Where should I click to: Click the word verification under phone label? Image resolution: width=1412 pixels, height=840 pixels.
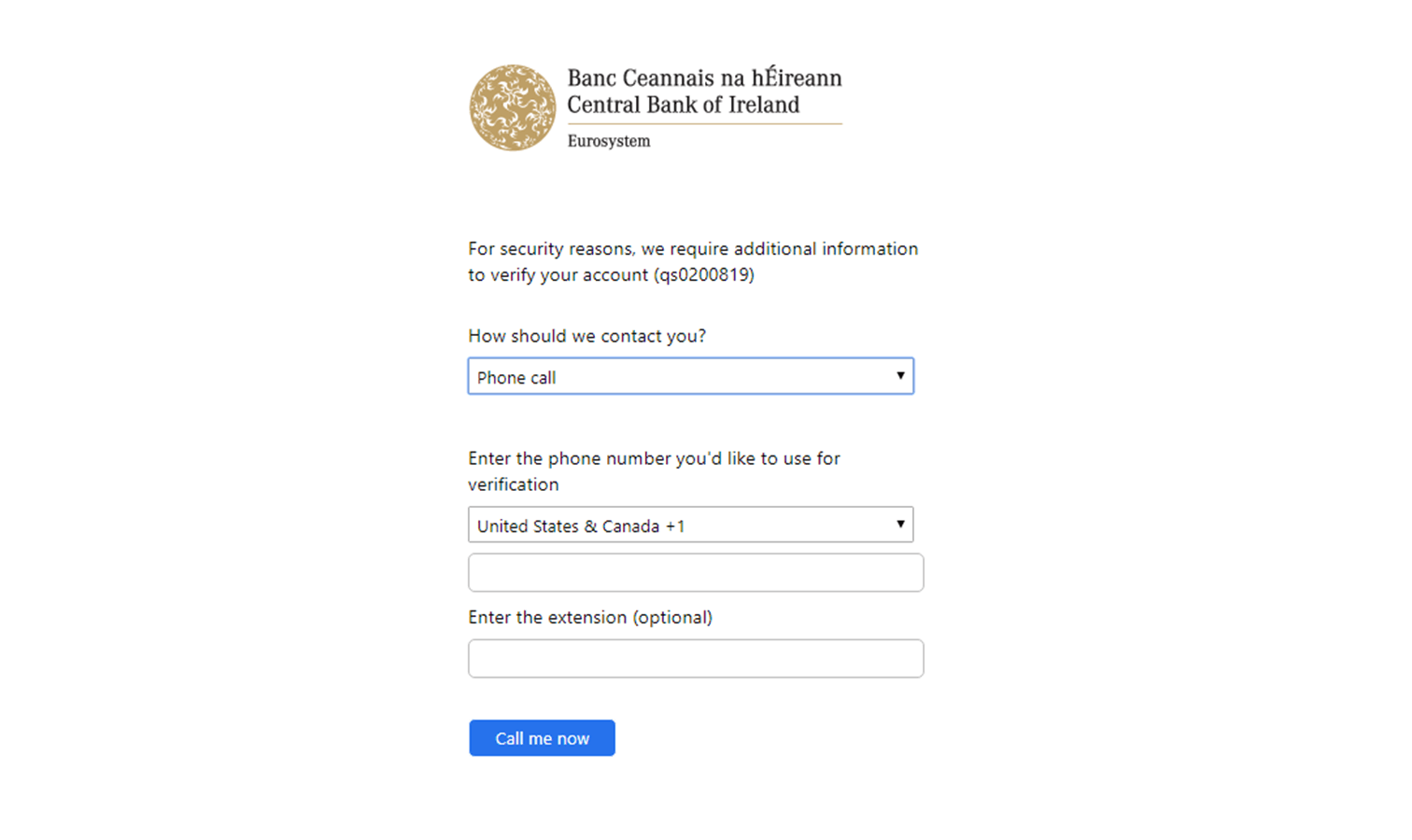pyautogui.click(x=514, y=484)
